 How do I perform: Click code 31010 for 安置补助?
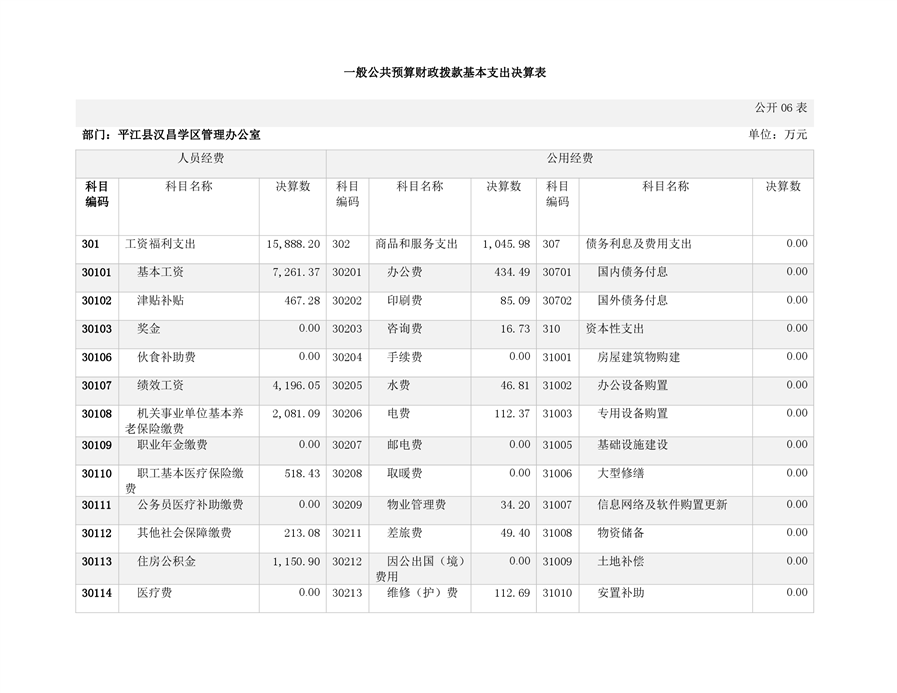[x=557, y=594]
